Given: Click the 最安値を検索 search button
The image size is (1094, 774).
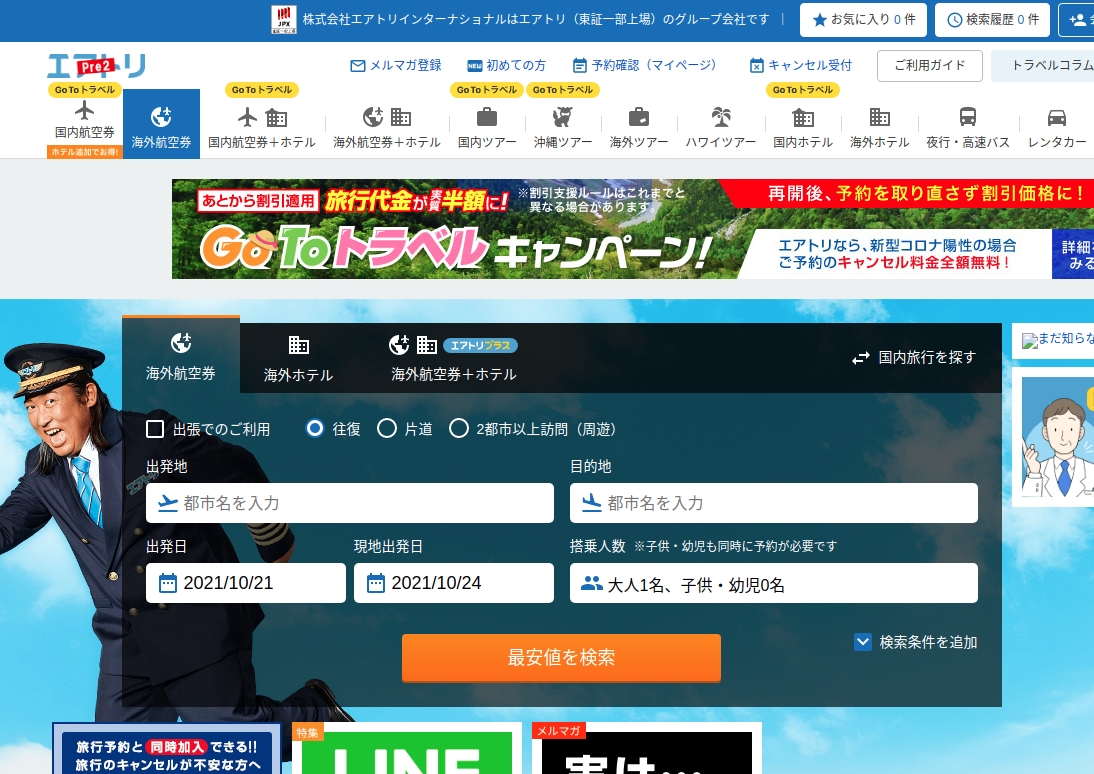Looking at the screenshot, I should (x=561, y=657).
